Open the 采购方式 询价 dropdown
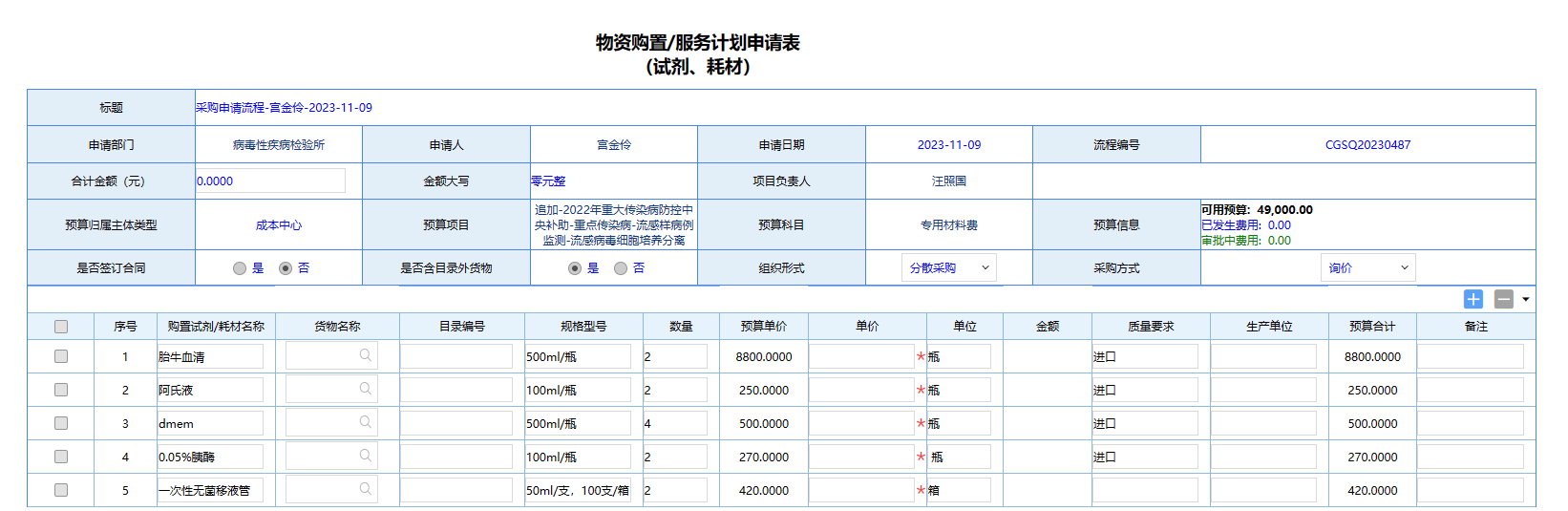The image size is (1568, 511). [1368, 268]
